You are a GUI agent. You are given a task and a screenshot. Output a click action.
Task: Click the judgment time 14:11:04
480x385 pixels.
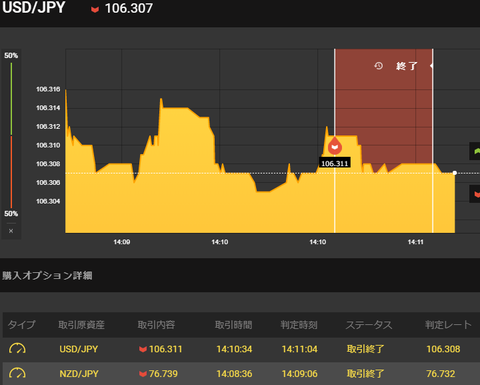coord(300,349)
